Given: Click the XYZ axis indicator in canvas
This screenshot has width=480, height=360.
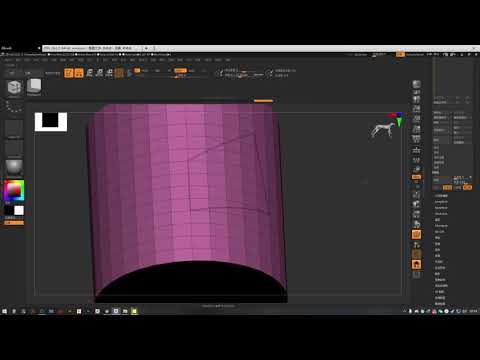Looking at the screenshot, I should [x=396, y=119].
